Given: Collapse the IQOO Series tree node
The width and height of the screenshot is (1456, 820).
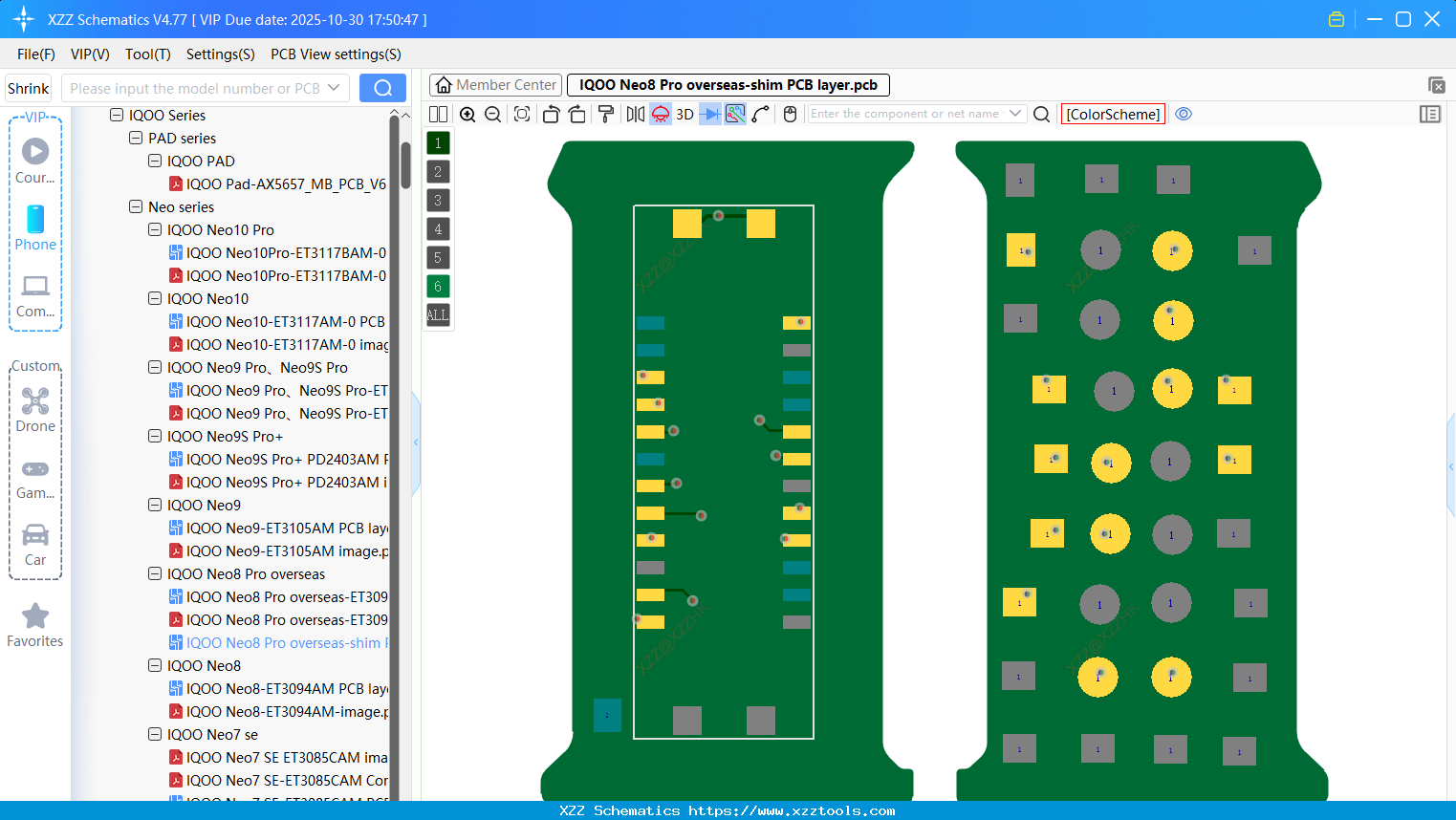Looking at the screenshot, I should coord(117,115).
